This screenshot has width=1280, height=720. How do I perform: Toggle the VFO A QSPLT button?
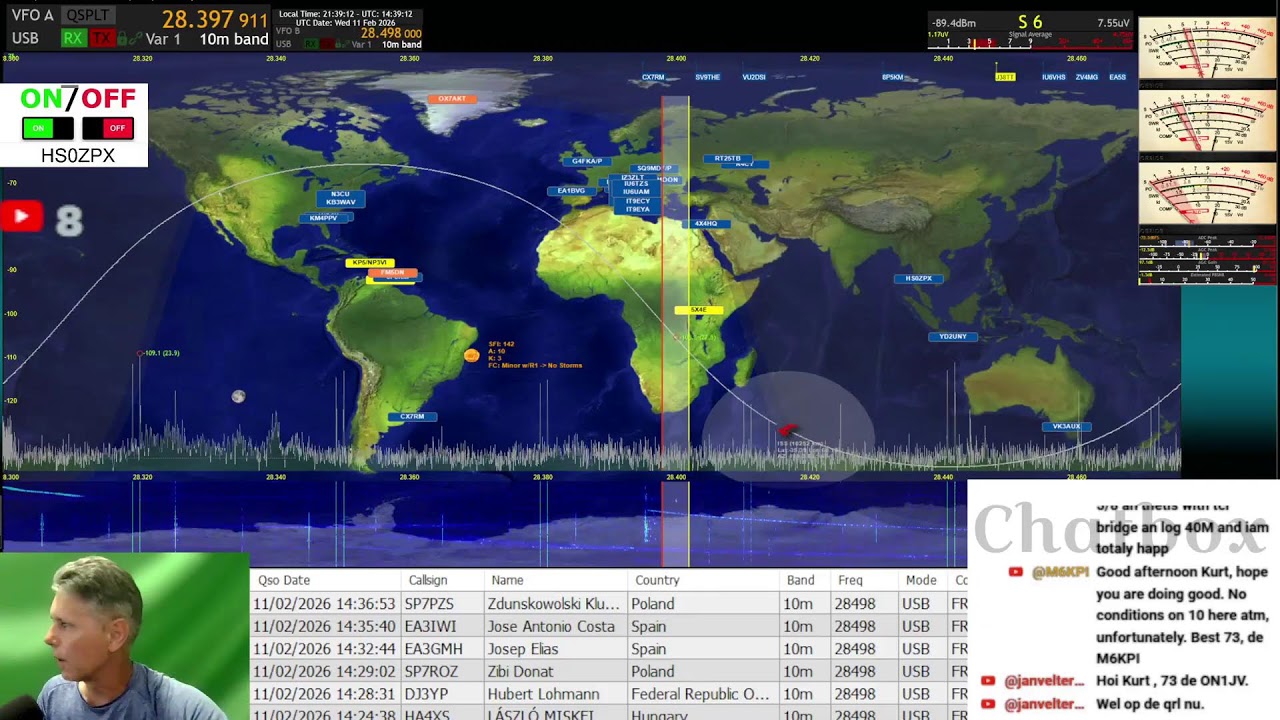tap(87, 16)
